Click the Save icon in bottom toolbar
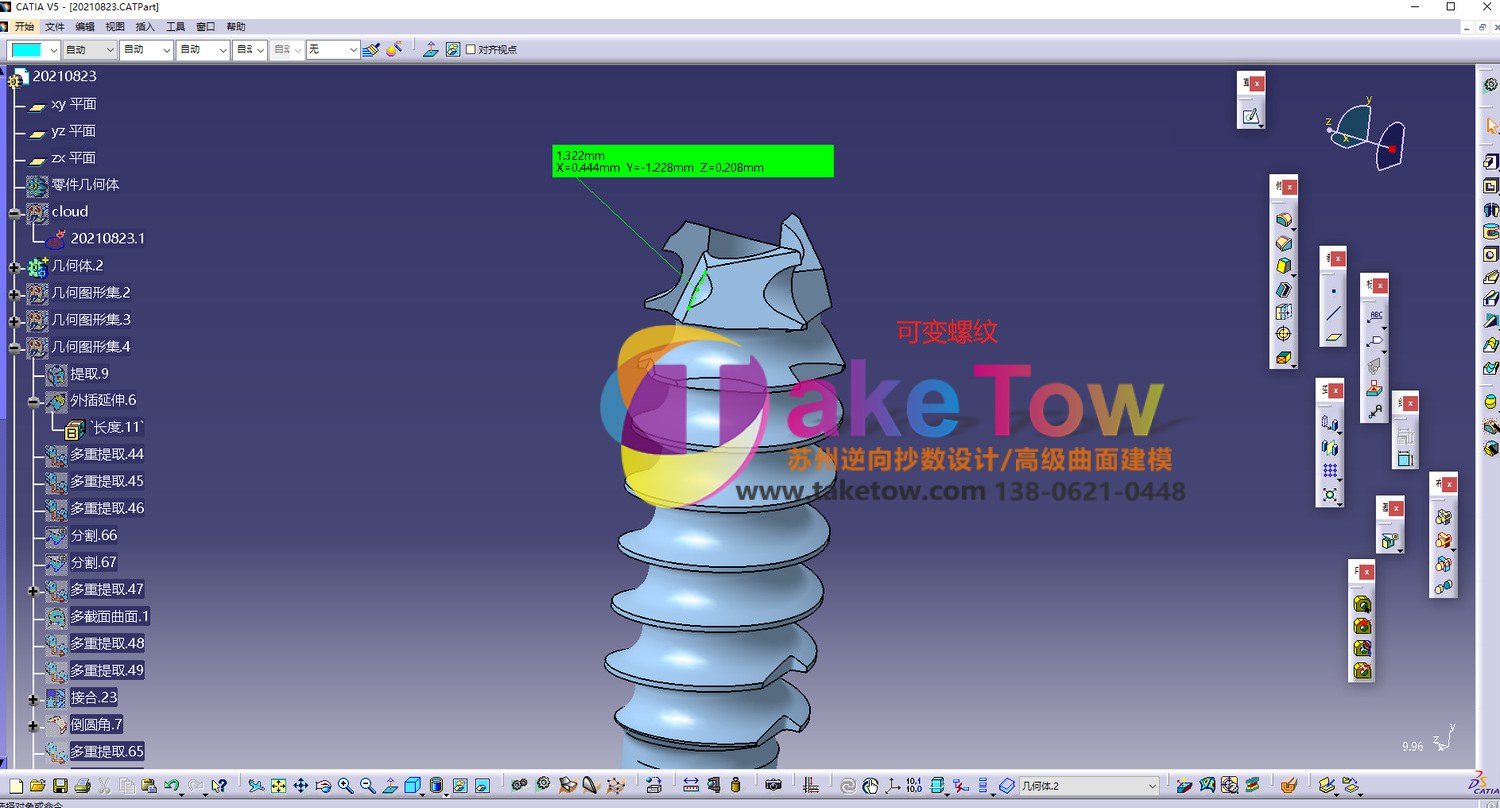The height and width of the screenshot is (808, 1500). point(60,786)
